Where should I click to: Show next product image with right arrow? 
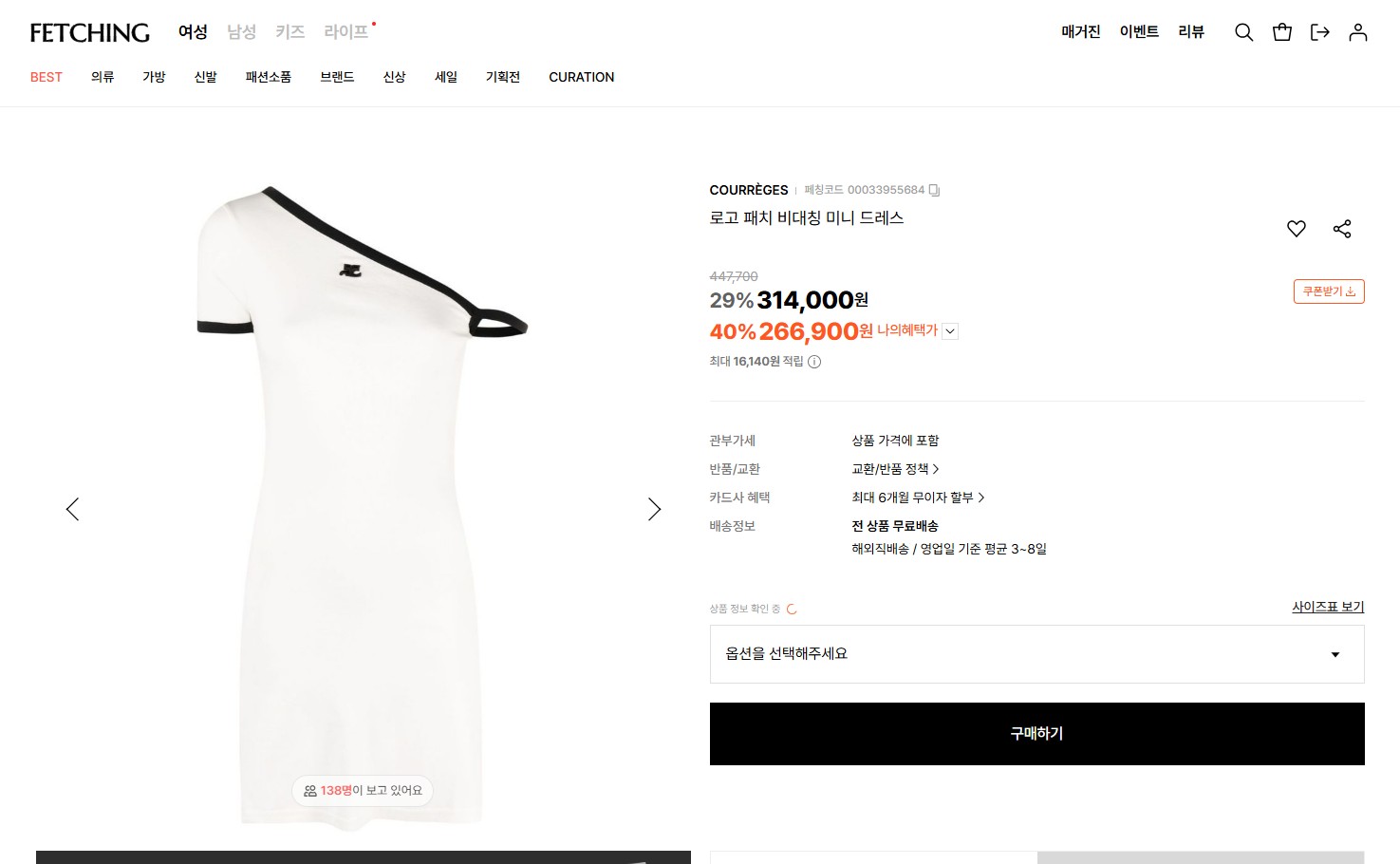654,509
